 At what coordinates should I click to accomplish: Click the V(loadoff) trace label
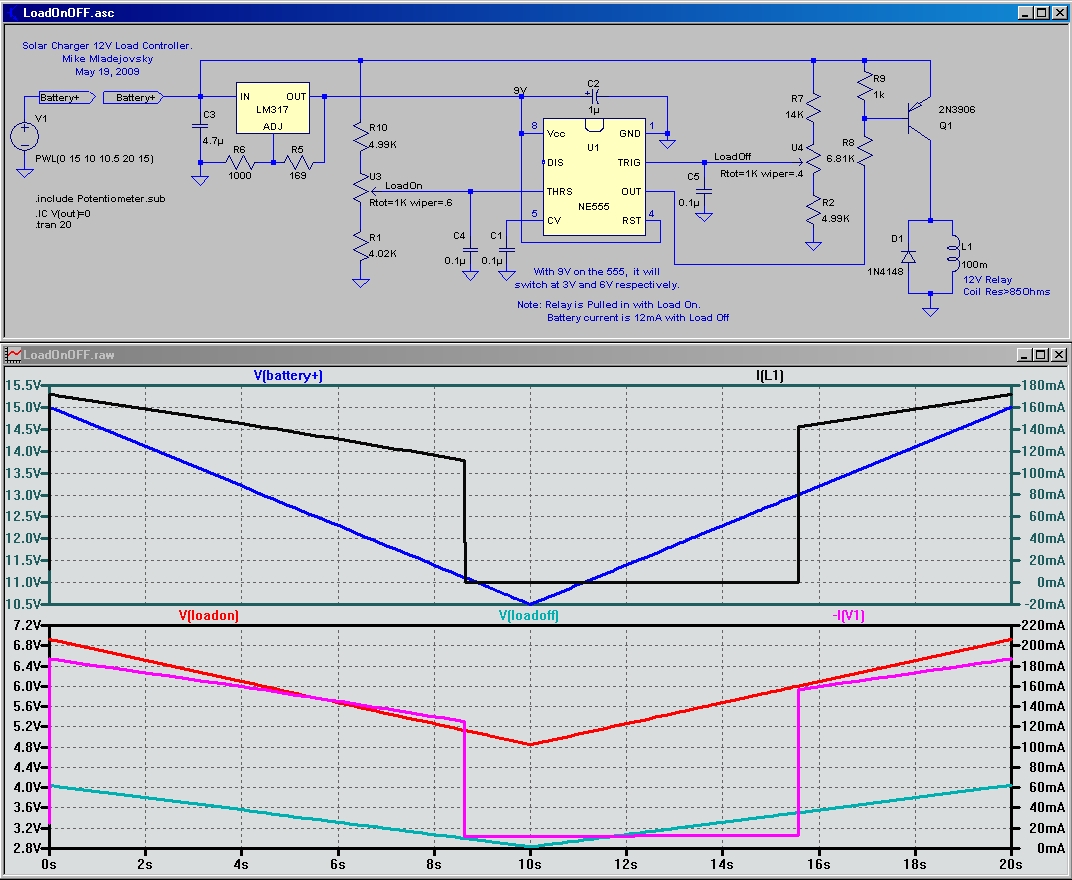click(x=528, y=615)
